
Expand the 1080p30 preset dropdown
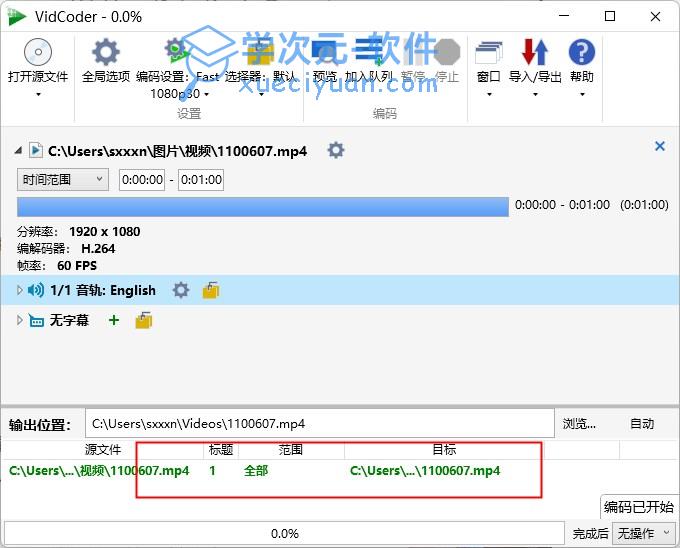(206, 94)
